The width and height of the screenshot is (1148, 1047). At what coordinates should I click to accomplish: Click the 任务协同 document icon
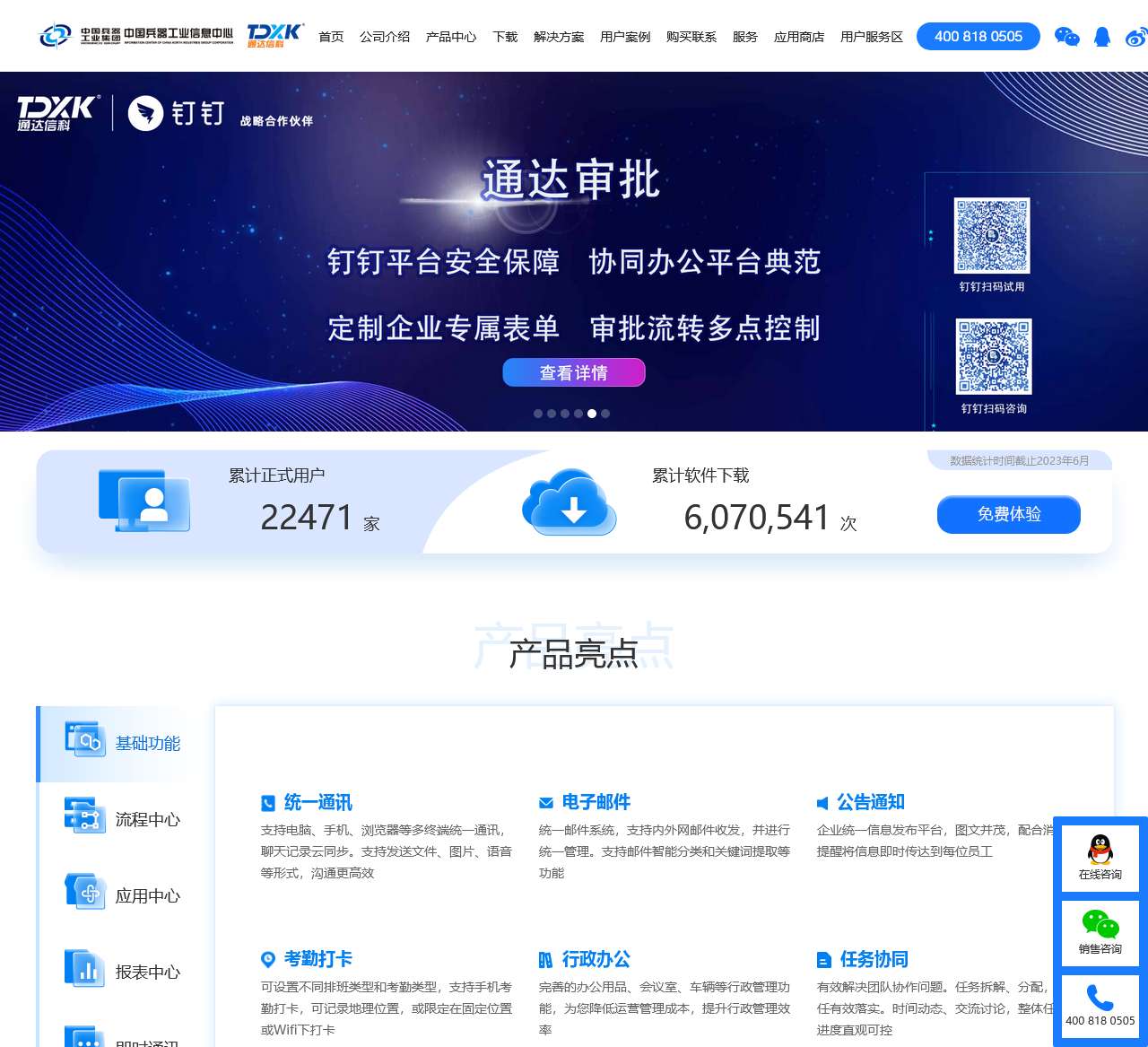(822, 959)
